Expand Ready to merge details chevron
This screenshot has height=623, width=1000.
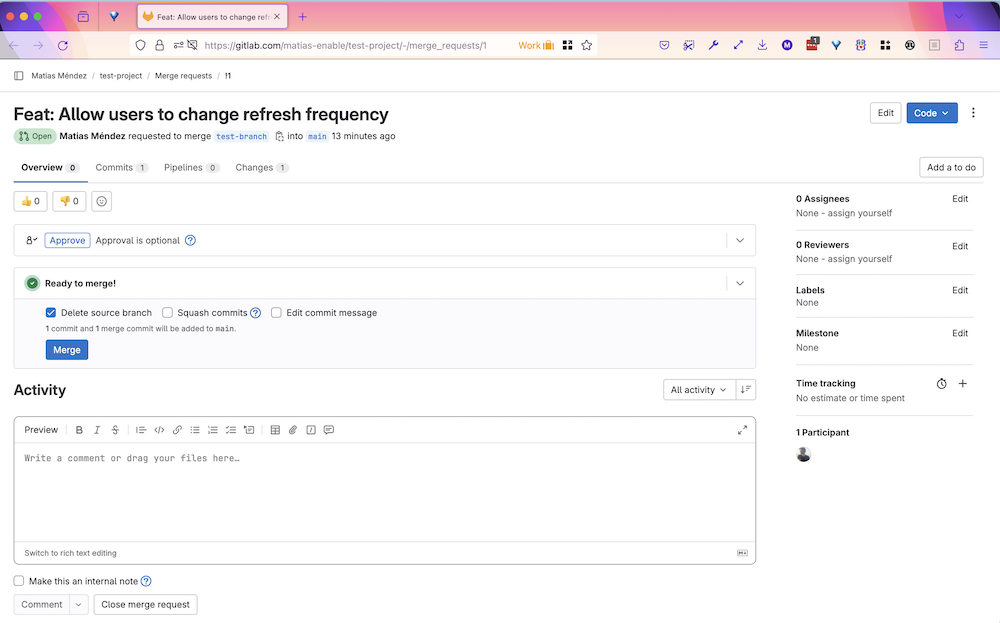point(740,283)
